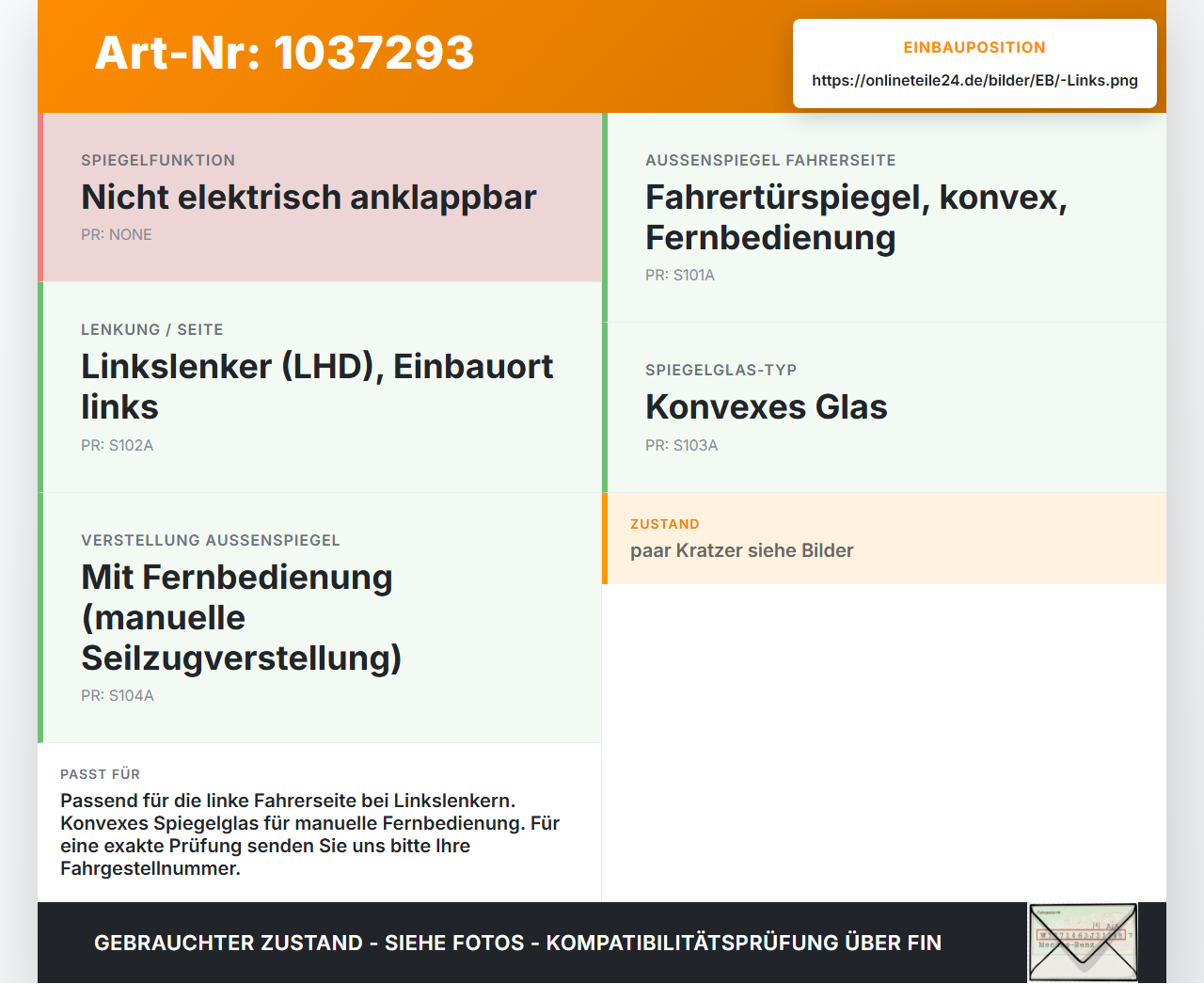1204x984 pixels.
Task: Click 'AUSSENSPIEGEL FAHRERSEITE' label
Action: [x=770, y=160]
